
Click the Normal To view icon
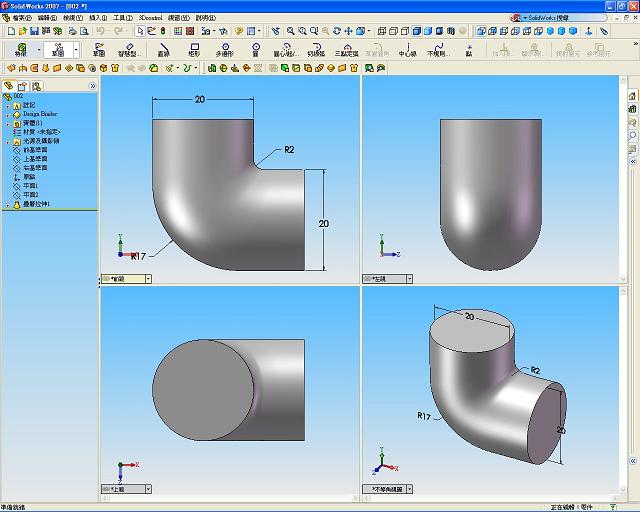[x=588, y=31]
